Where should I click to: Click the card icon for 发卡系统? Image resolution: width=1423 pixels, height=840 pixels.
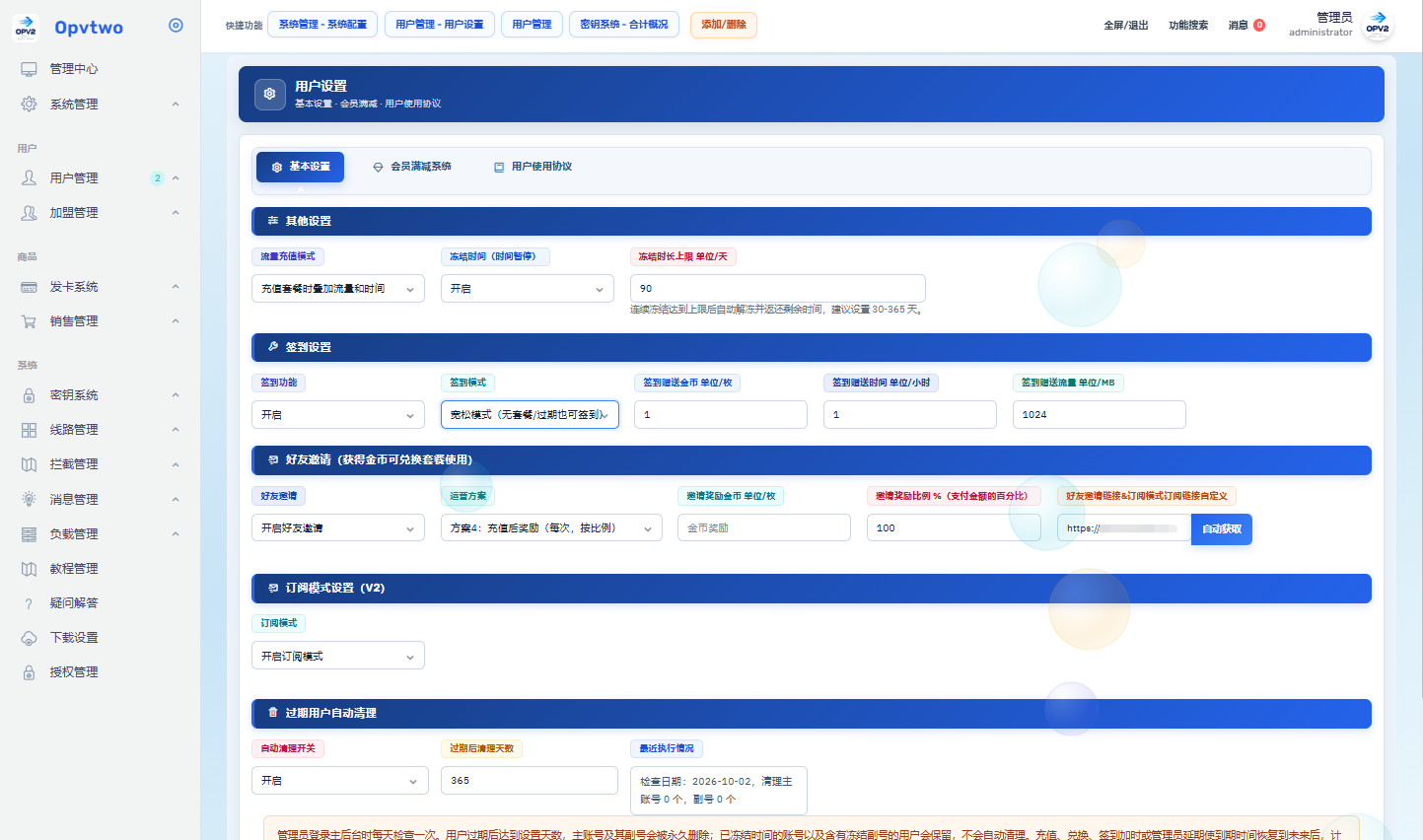point(29,287)
